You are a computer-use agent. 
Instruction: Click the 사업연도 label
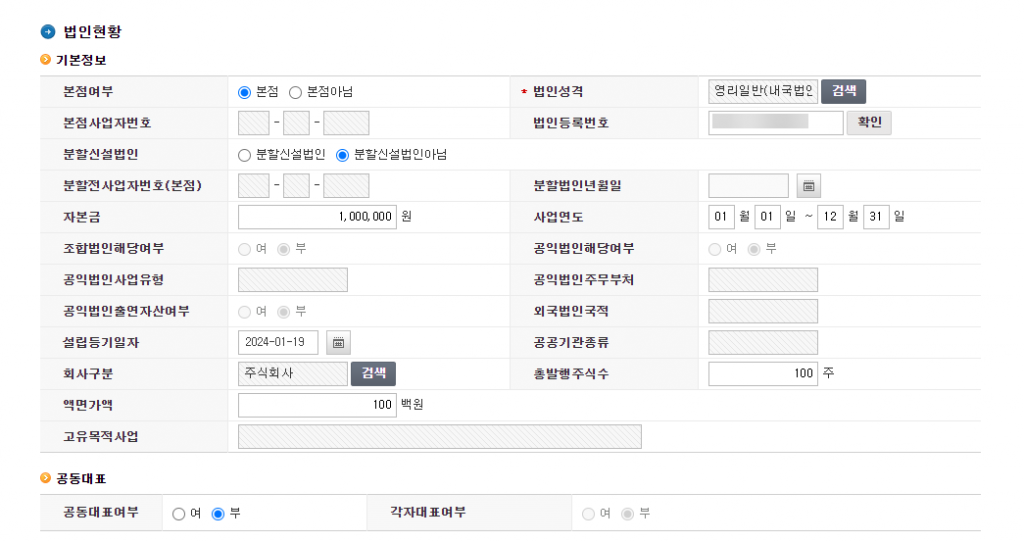(x=558, y=217)
